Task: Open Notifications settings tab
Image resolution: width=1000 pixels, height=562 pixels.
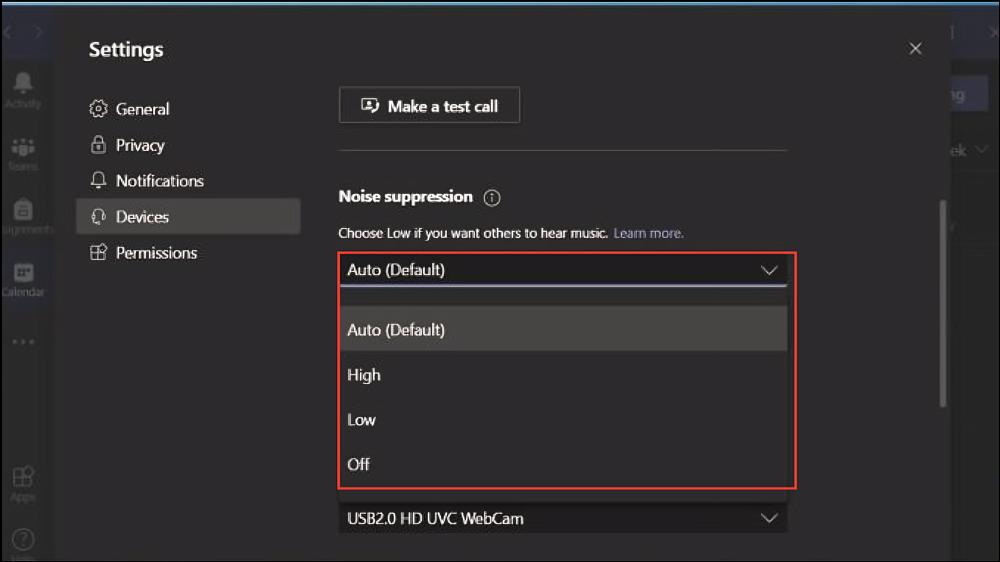Action: click(159, 181)
